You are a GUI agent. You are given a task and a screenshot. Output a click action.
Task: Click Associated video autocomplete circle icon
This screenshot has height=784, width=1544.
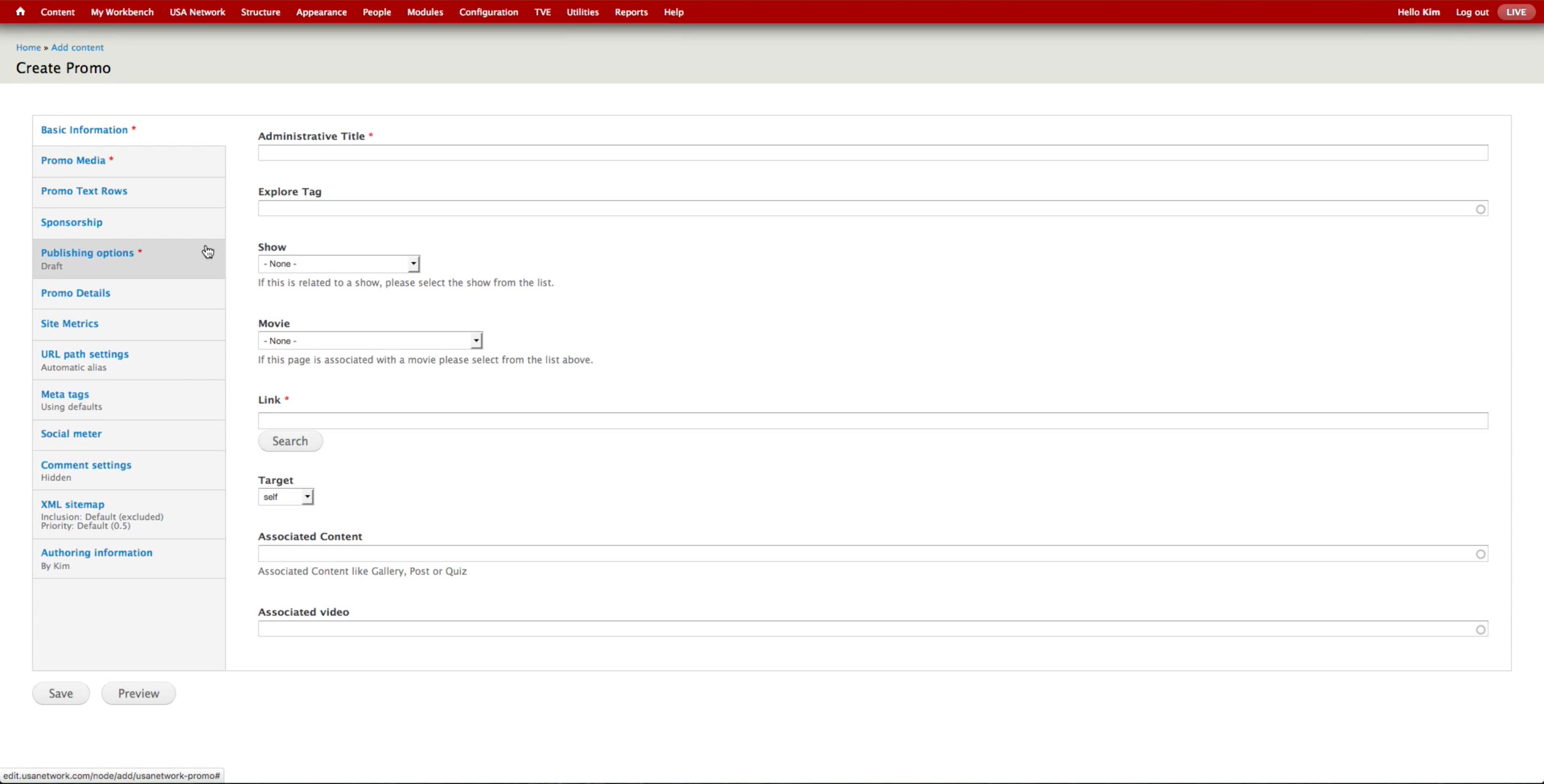pos(1480,630)
